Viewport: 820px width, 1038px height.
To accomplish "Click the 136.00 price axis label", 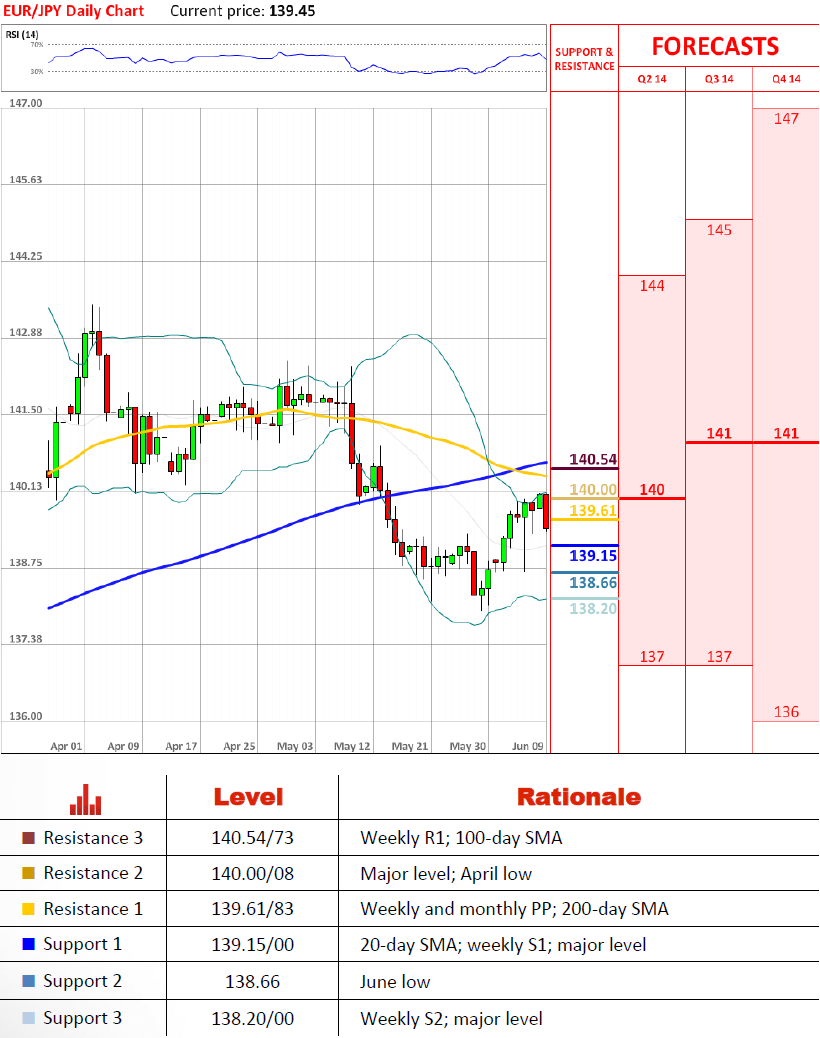I will (x=26, y=716).
